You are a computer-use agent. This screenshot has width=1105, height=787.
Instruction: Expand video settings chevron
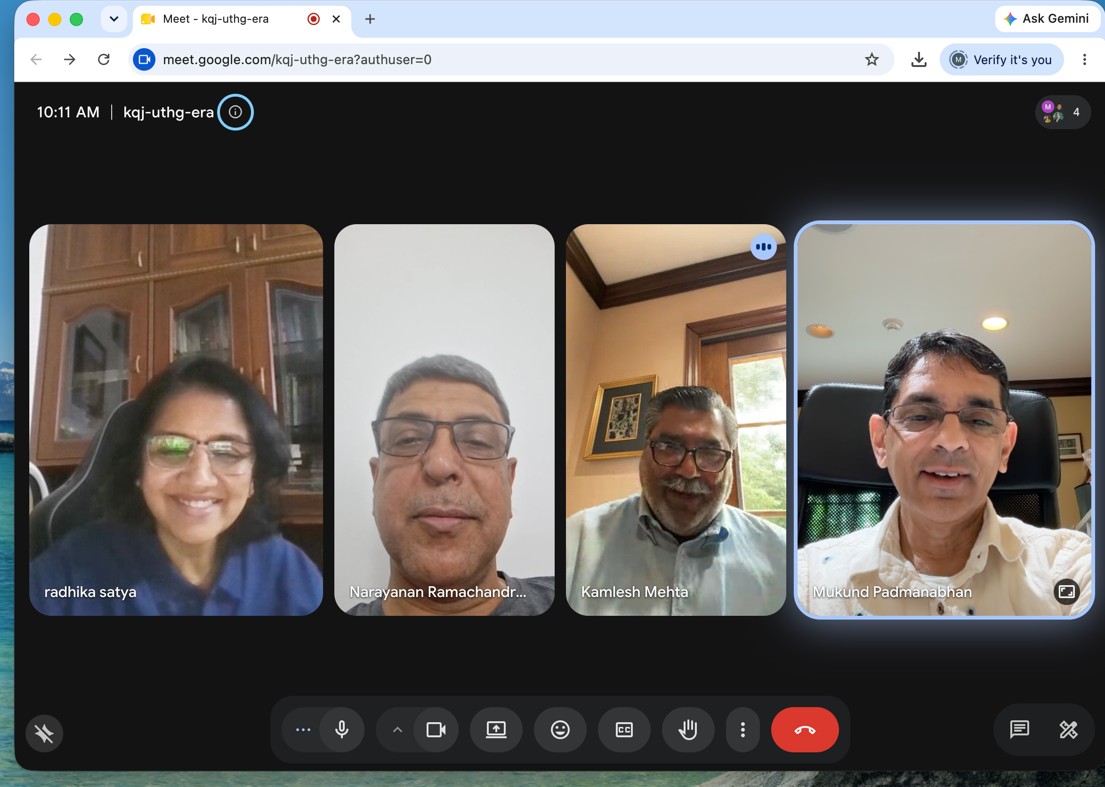397,730
